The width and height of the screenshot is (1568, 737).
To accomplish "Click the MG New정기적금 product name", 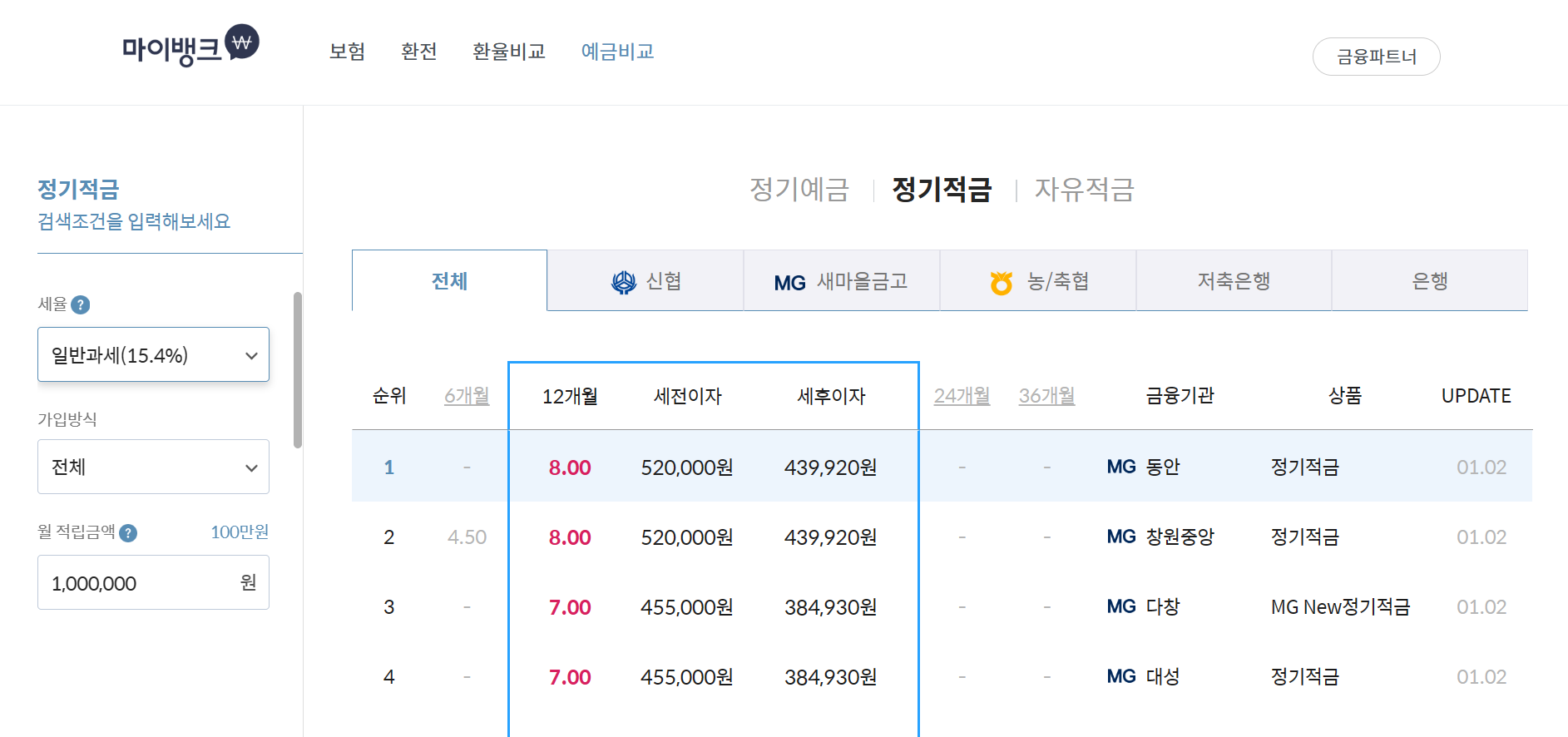I will 1341,606.
